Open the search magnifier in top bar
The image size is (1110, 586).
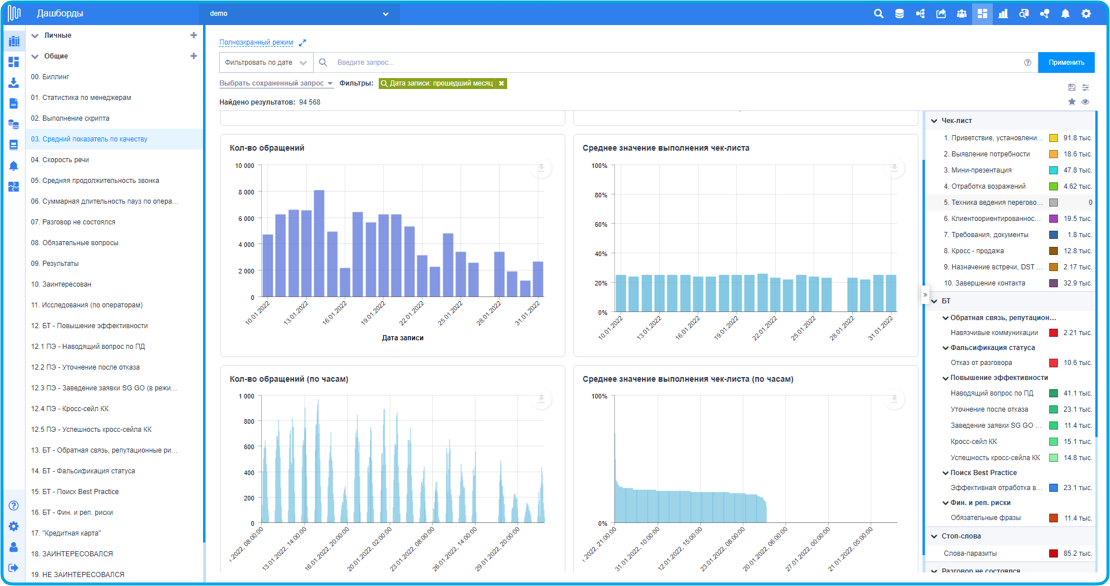coord(878,14)
